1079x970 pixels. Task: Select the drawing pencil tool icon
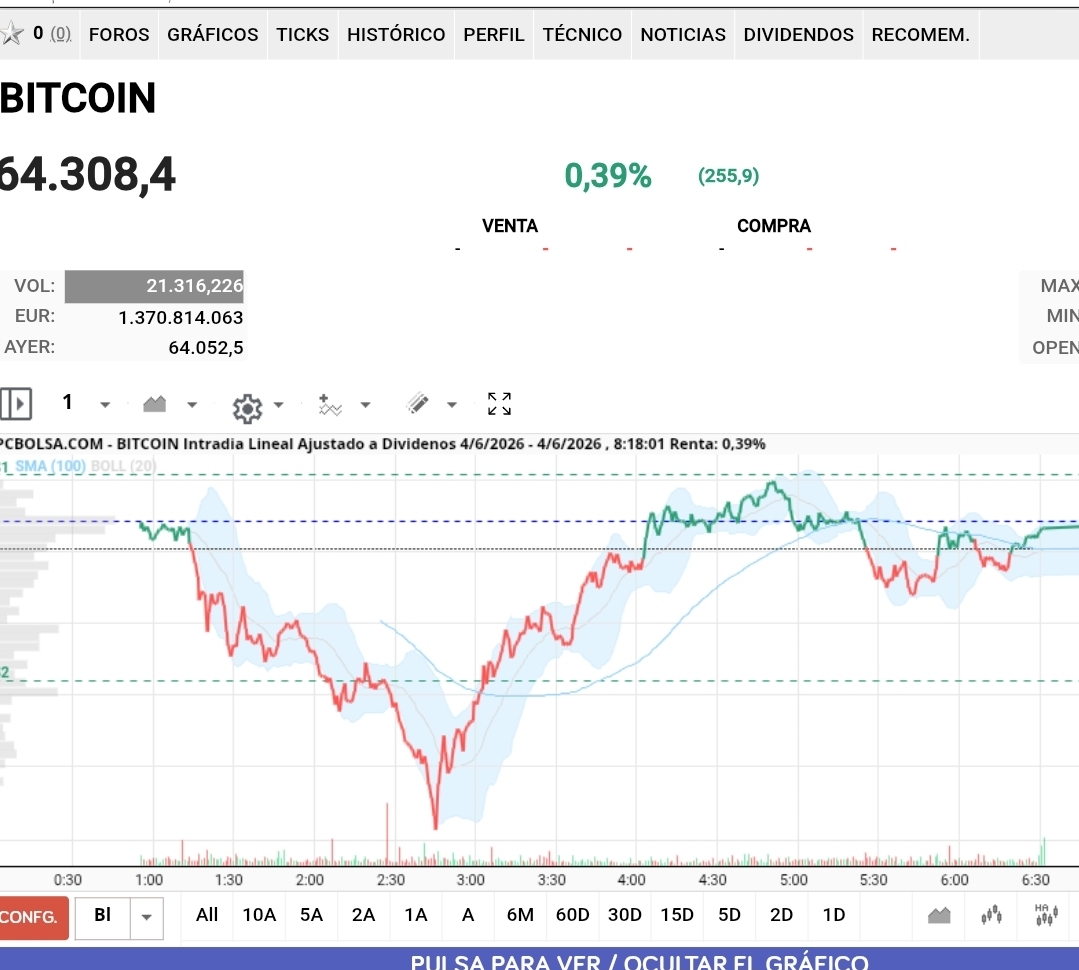click(x=418, y=403)
